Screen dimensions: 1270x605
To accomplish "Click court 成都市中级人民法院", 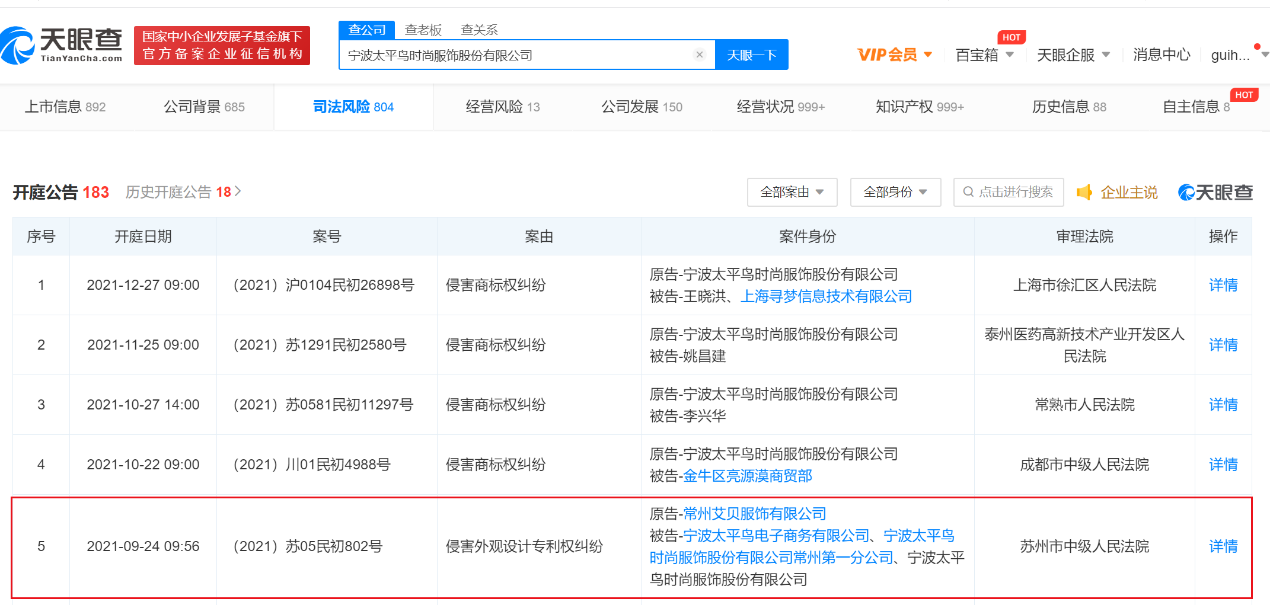I will point(1084,465).
